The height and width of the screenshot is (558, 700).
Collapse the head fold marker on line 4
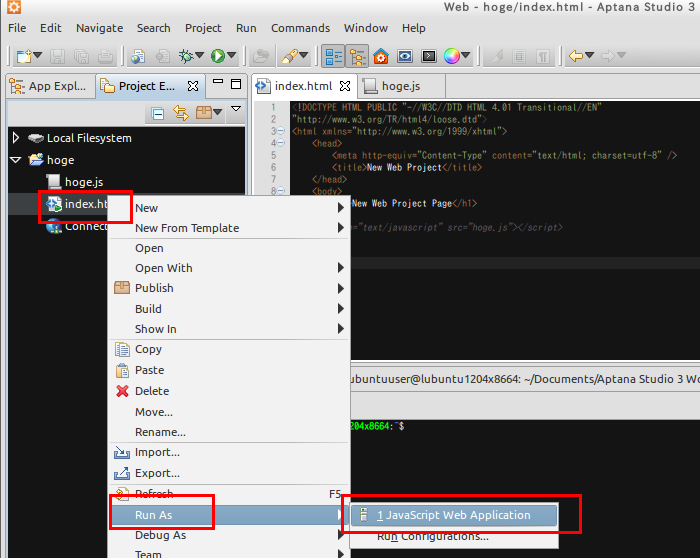click(x=281, y=143)
